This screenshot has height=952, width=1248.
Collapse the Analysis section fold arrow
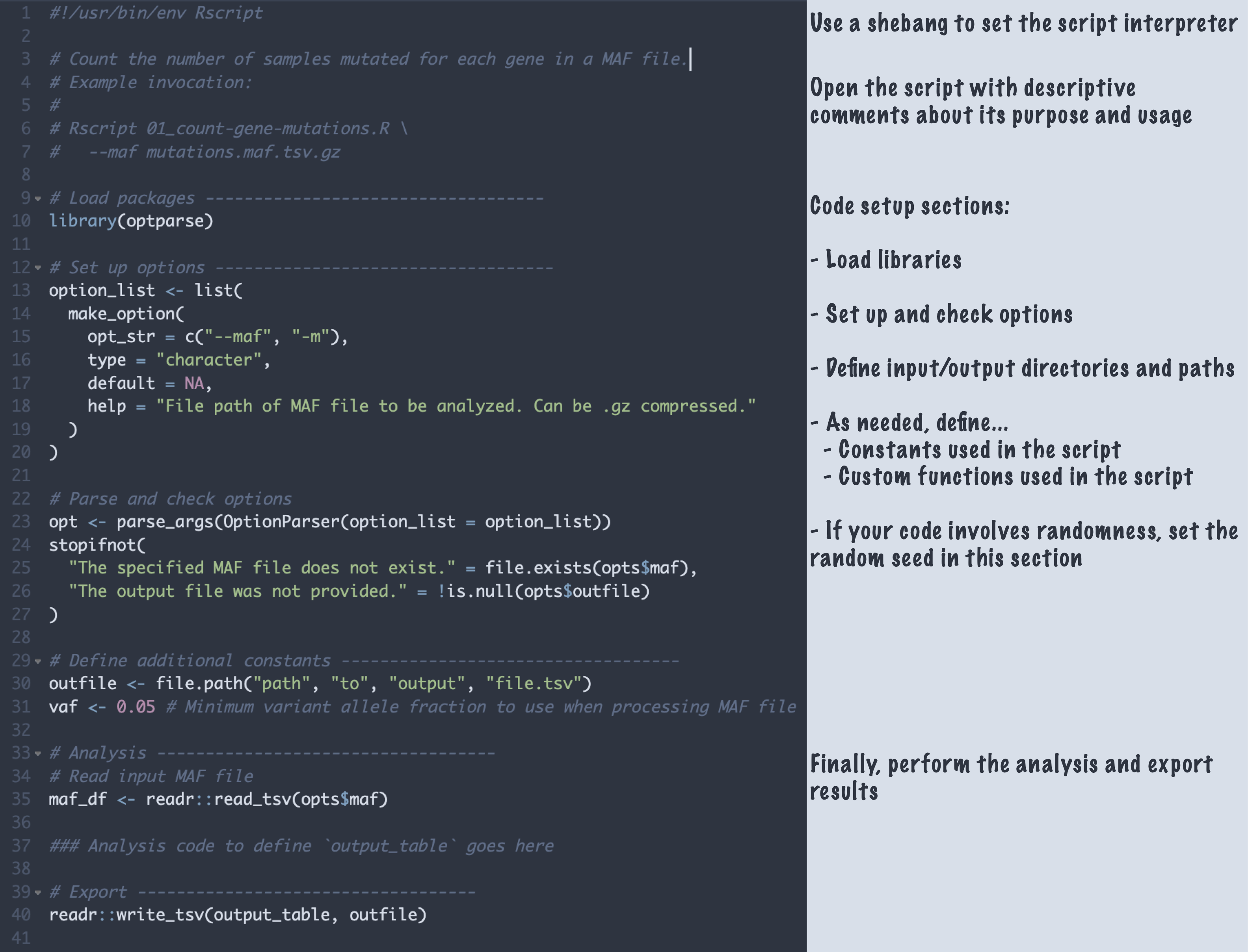(38, 753)
